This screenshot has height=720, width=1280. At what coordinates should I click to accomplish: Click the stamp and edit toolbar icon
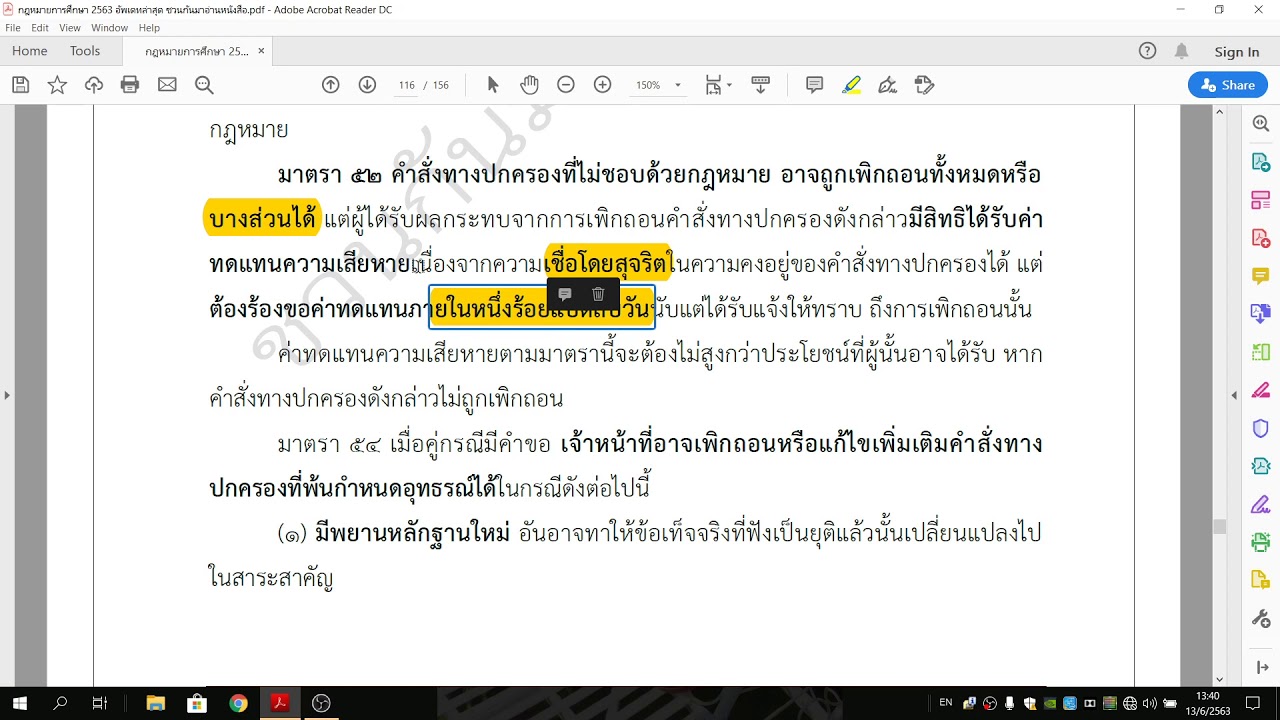click(925, 85)
